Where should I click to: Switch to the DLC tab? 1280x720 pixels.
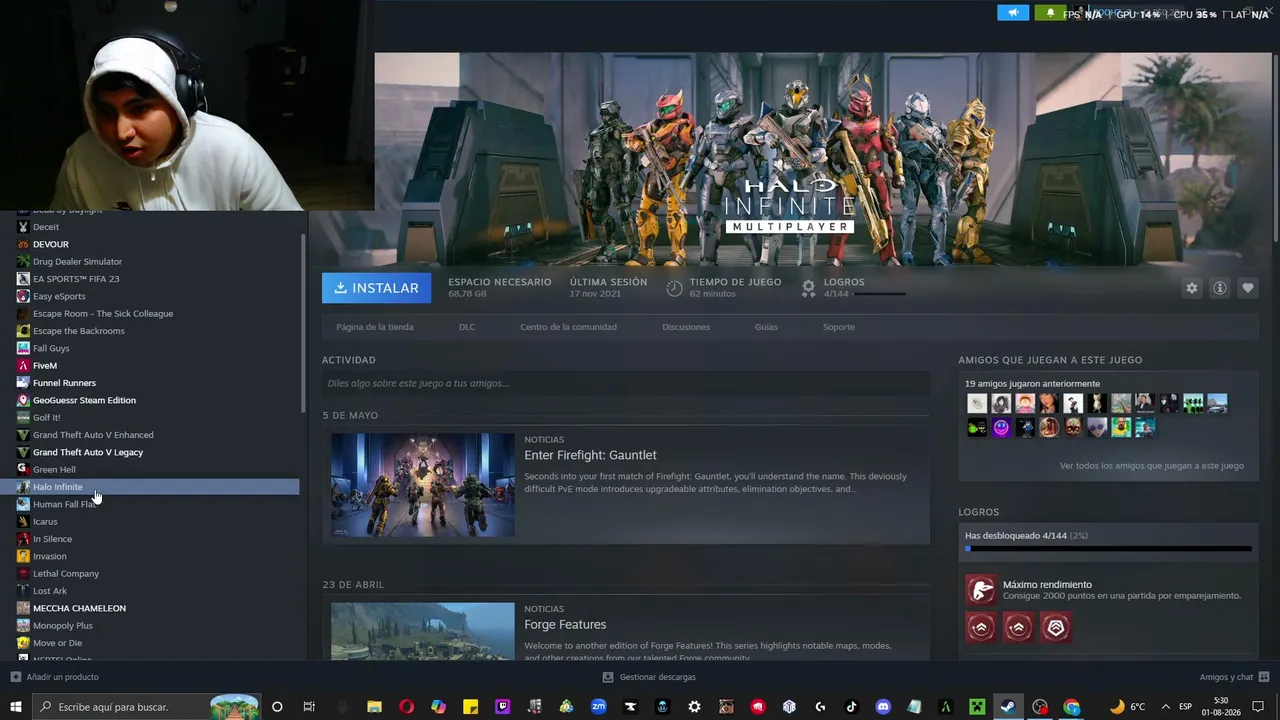[x=467, y=327]
